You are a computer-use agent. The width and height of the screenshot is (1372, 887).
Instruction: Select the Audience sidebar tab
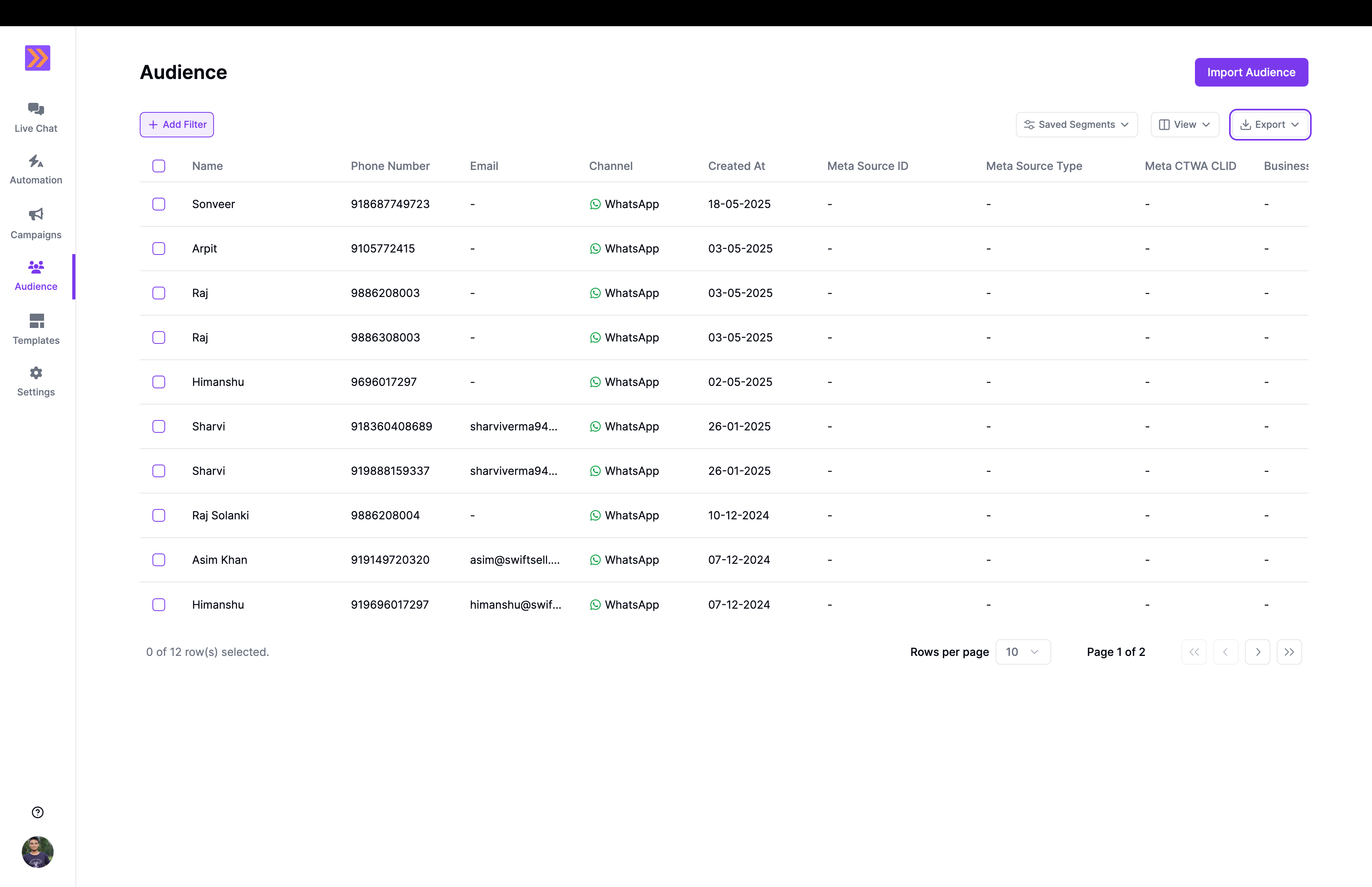[x=36, y=275]
